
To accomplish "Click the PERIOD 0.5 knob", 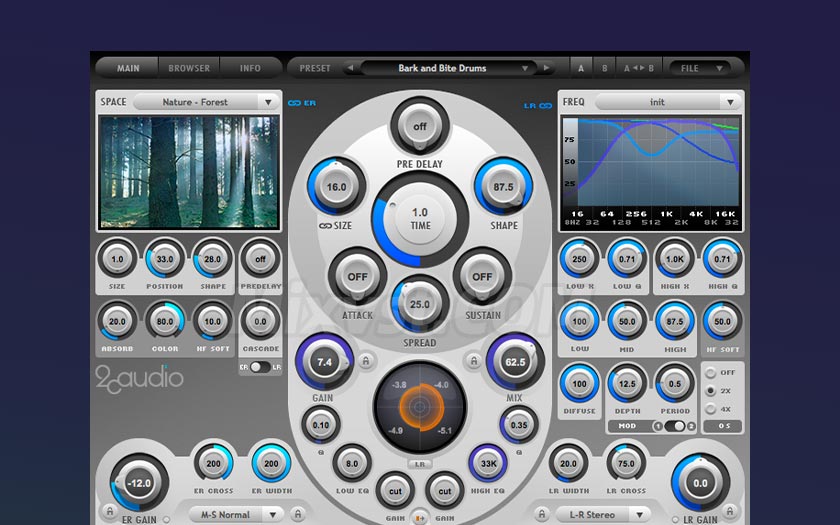I will (675, 384).
